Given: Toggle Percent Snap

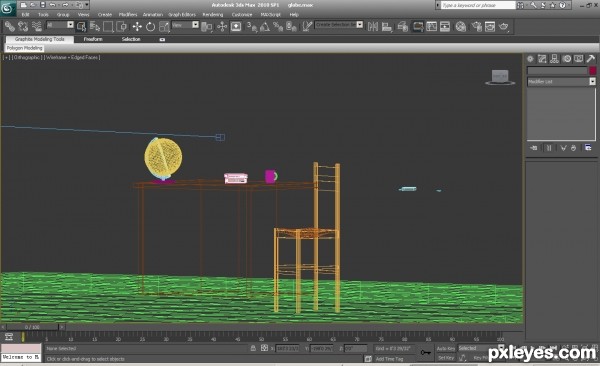Looking at the screenshot, I should [x=278, y=26].
